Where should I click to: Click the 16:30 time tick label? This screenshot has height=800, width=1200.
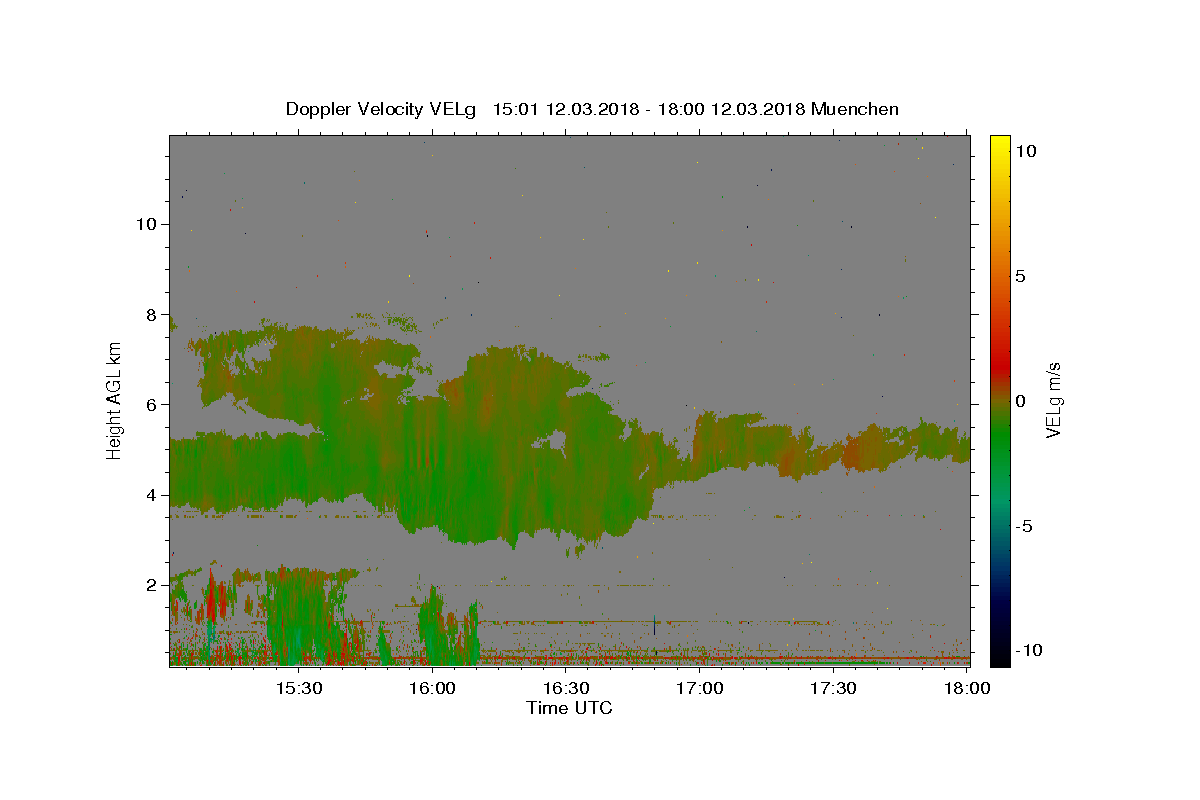[566, 688]
